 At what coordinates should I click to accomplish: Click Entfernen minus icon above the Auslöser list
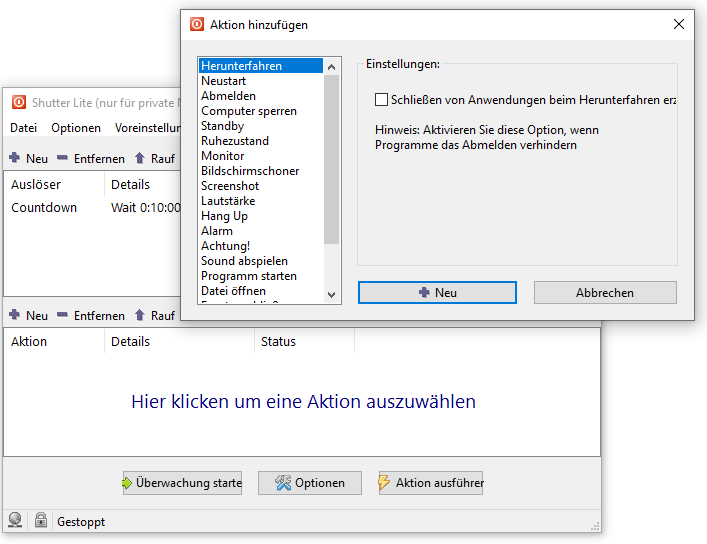pos(63,159)
